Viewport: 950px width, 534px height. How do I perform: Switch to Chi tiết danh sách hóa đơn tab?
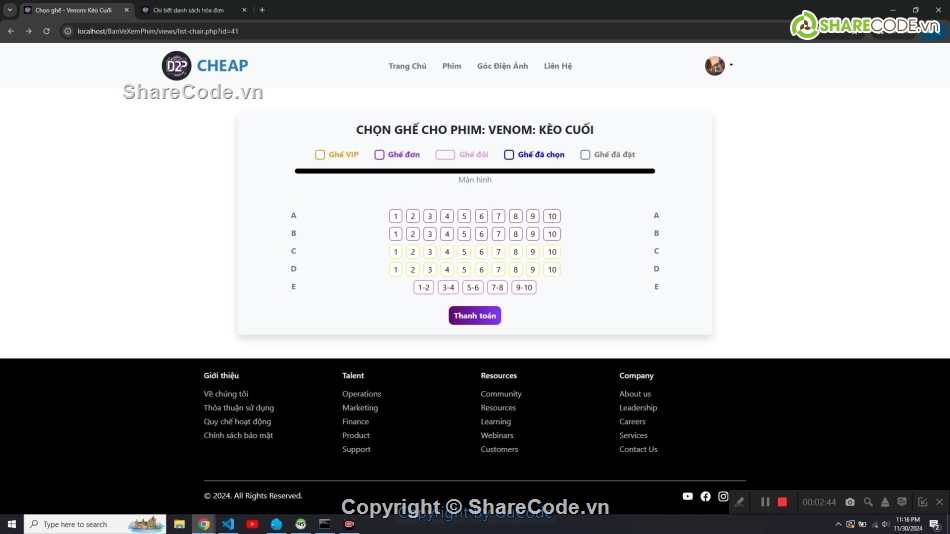point(188,10)
